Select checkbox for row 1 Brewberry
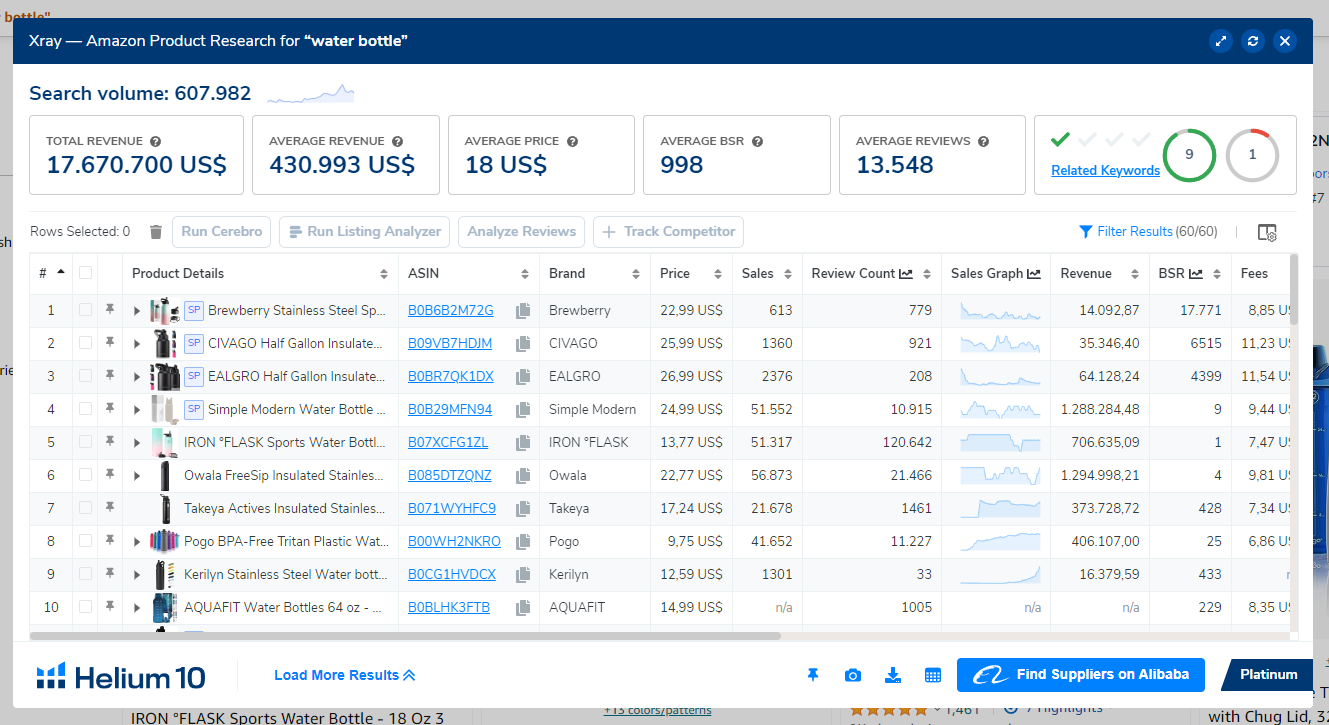 point(86,310)
